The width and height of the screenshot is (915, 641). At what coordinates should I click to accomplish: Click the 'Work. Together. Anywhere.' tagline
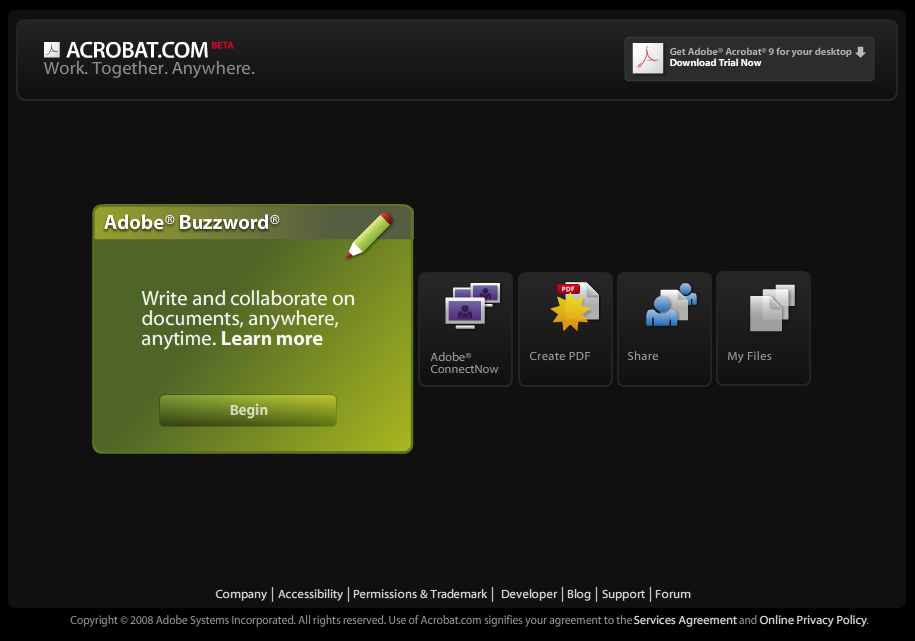[149, 68]
